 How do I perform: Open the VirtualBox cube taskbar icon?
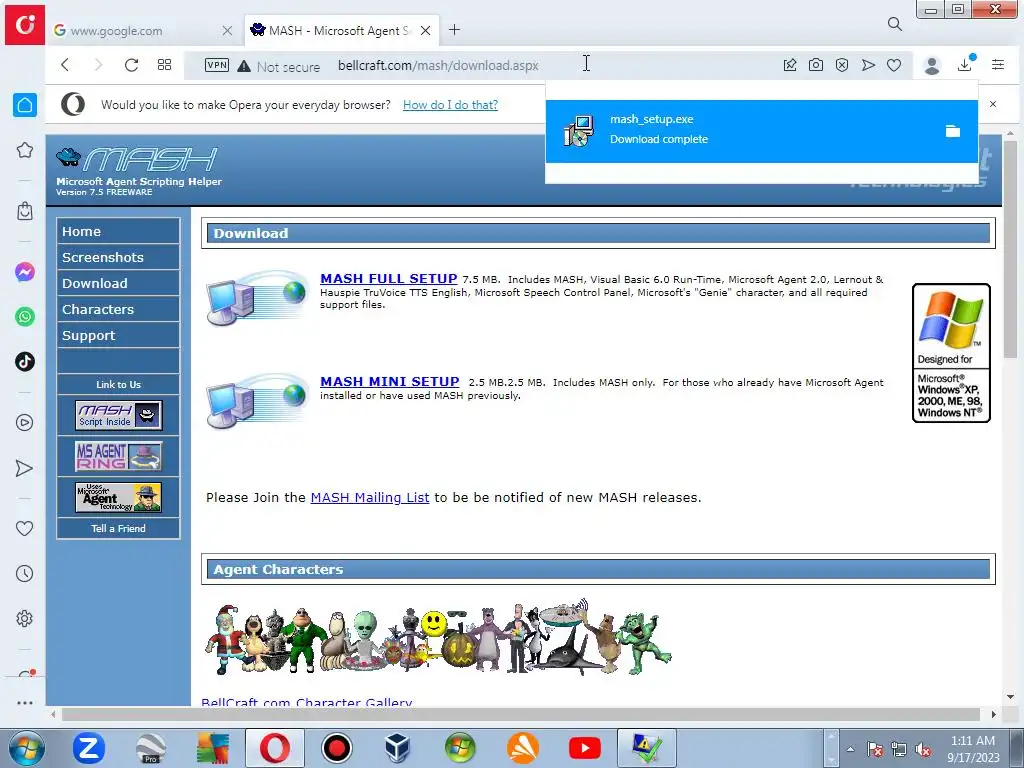(398, 748)
